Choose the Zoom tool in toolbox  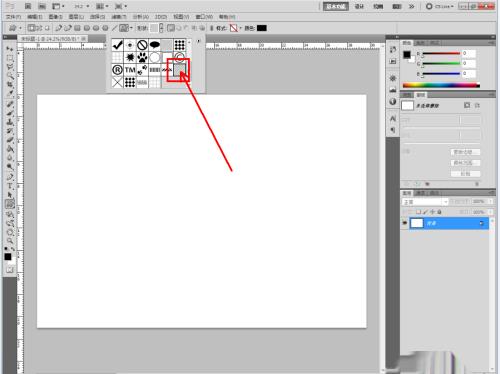pos(10,240)
